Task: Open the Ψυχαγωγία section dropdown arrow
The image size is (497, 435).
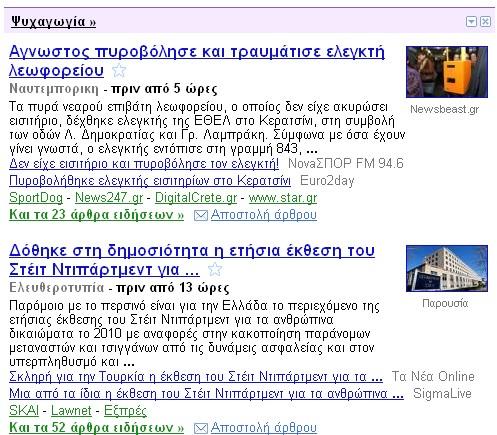Action: pos(471,22)
